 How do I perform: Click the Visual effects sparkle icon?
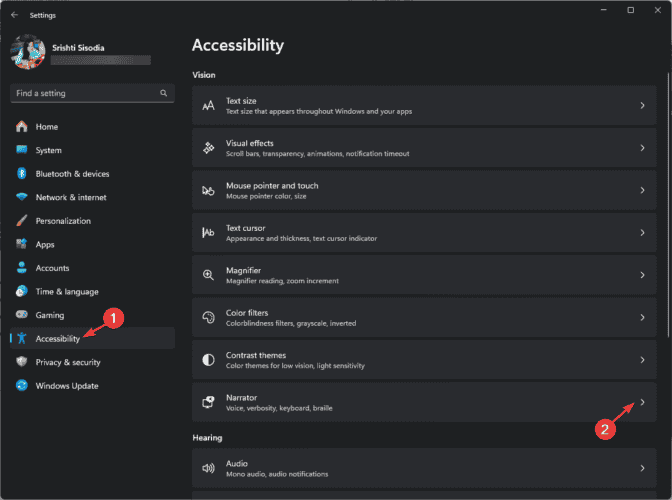click(208, 148)
